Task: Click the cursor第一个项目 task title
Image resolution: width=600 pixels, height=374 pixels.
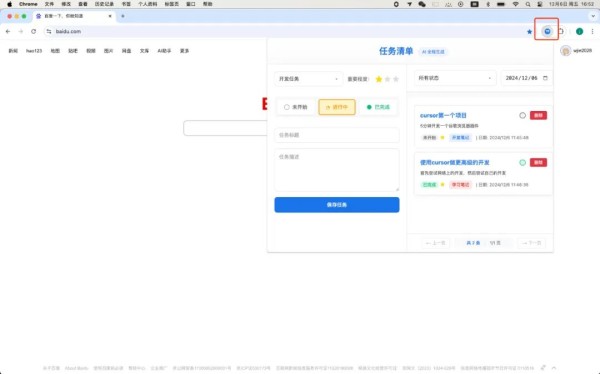Action: [443, 115]
